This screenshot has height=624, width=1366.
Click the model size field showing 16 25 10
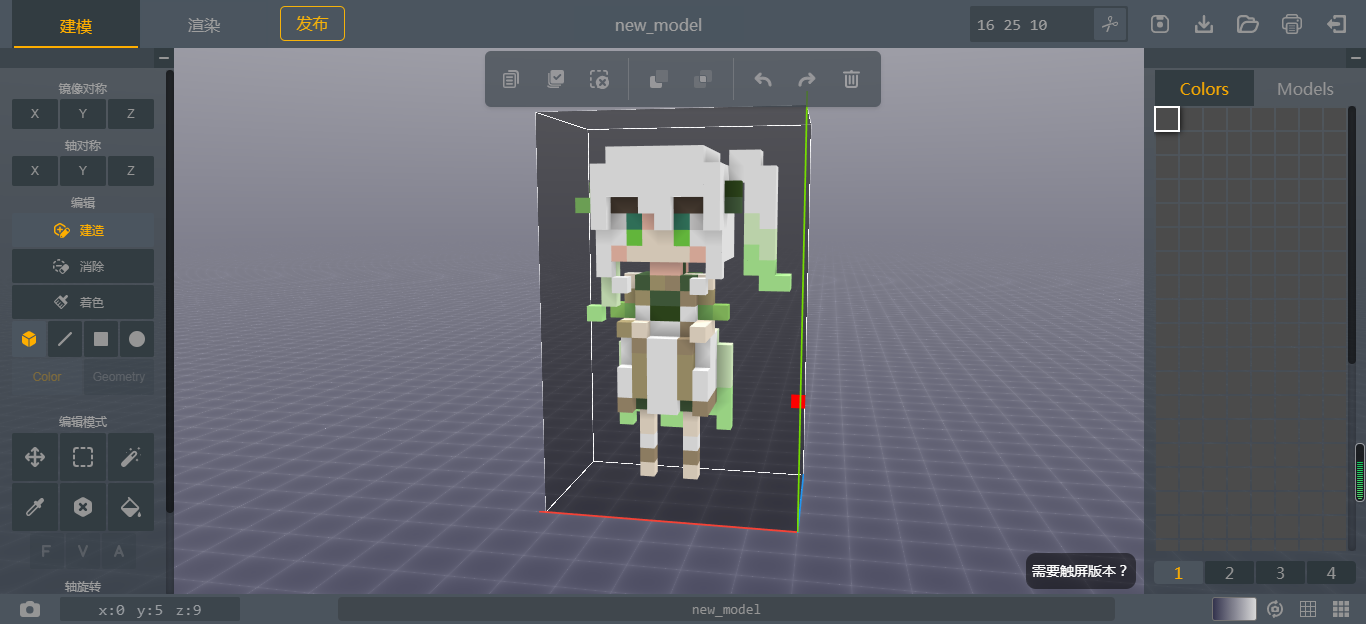[x=1032, y=24]
